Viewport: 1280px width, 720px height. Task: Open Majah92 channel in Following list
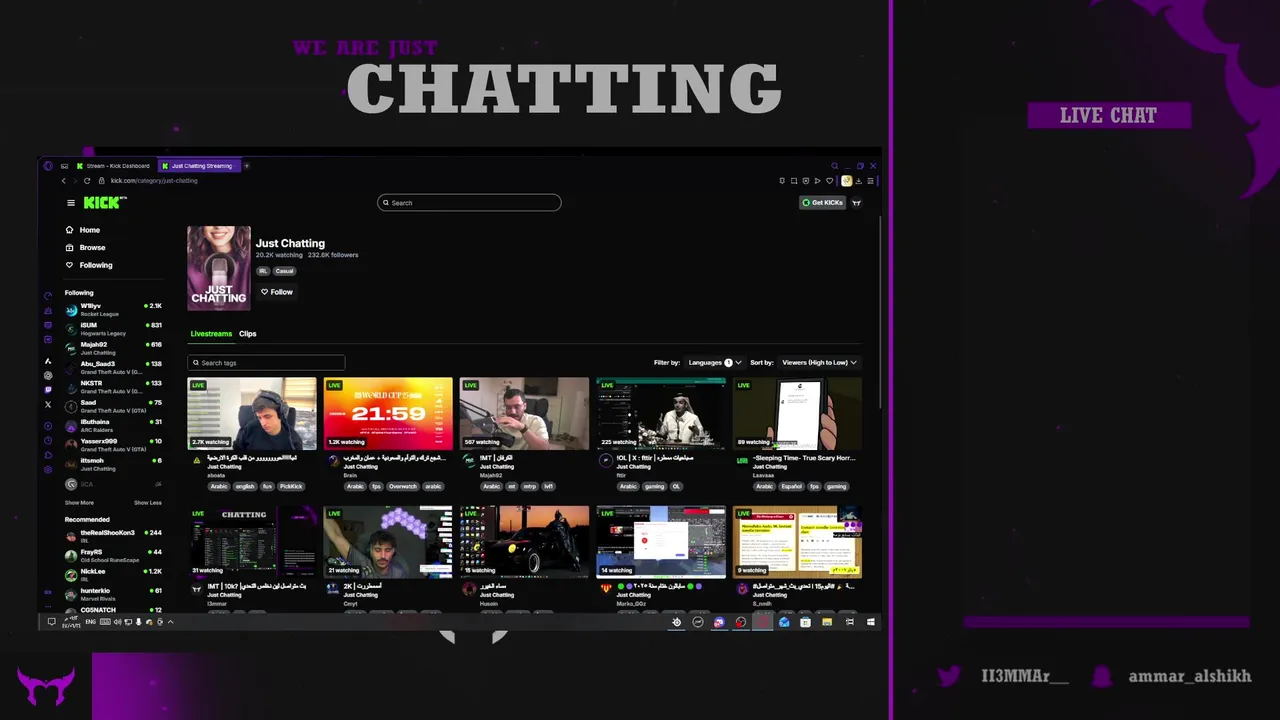[113, 348]
